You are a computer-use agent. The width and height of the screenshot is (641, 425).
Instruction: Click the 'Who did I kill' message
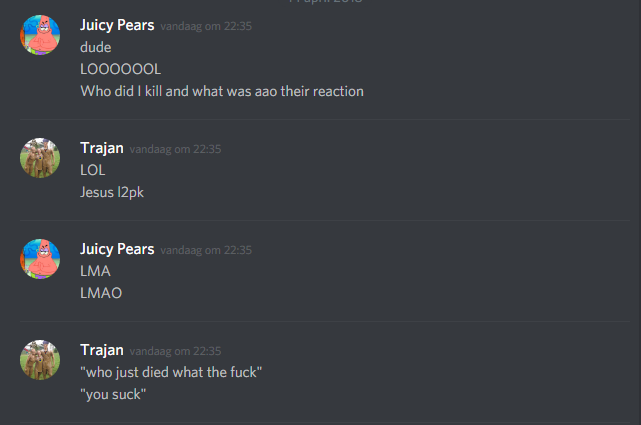click(222, 91)
